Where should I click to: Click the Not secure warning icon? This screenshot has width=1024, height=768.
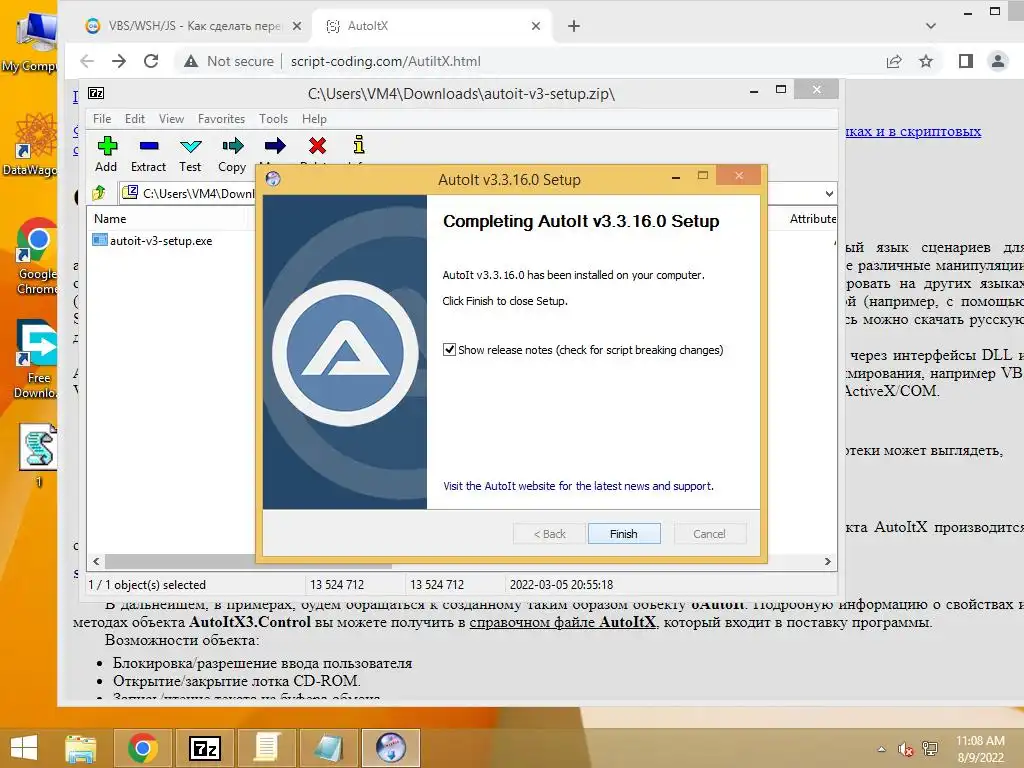(x=191, y=61)
